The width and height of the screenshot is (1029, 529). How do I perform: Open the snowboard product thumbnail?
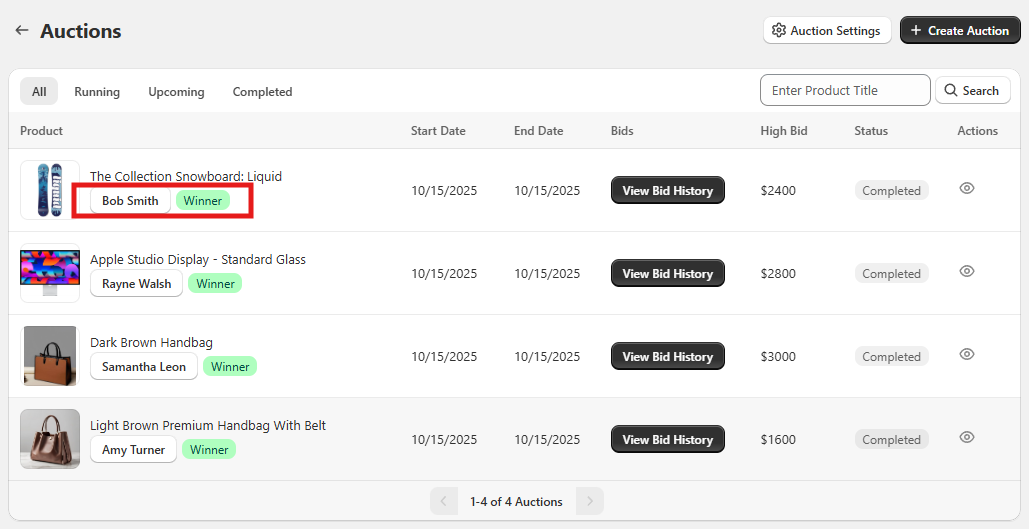point(49,190)
